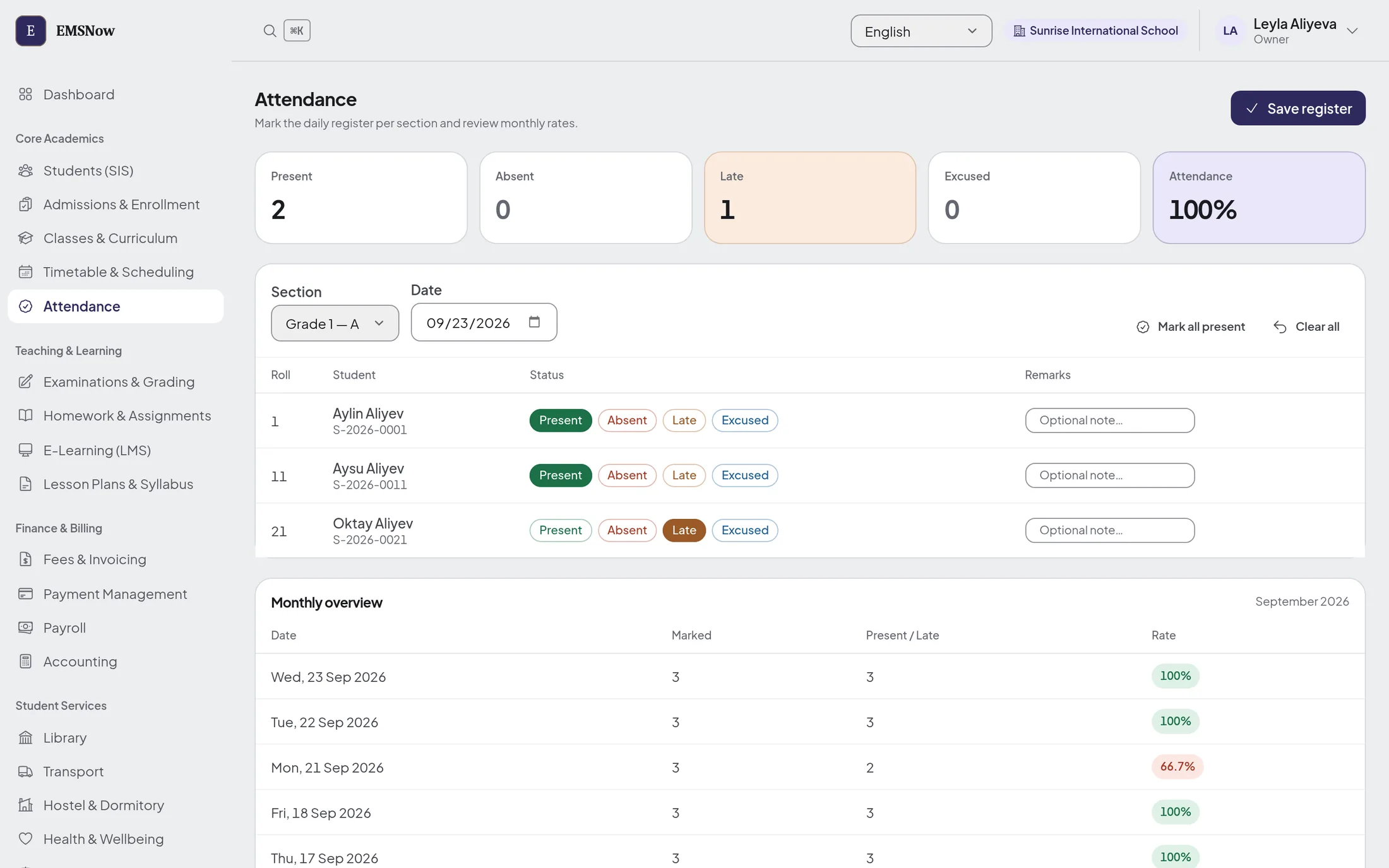Click Save register button
Screen dimensions: 1389x868
pyautogui.click(x=1297, y=108)
